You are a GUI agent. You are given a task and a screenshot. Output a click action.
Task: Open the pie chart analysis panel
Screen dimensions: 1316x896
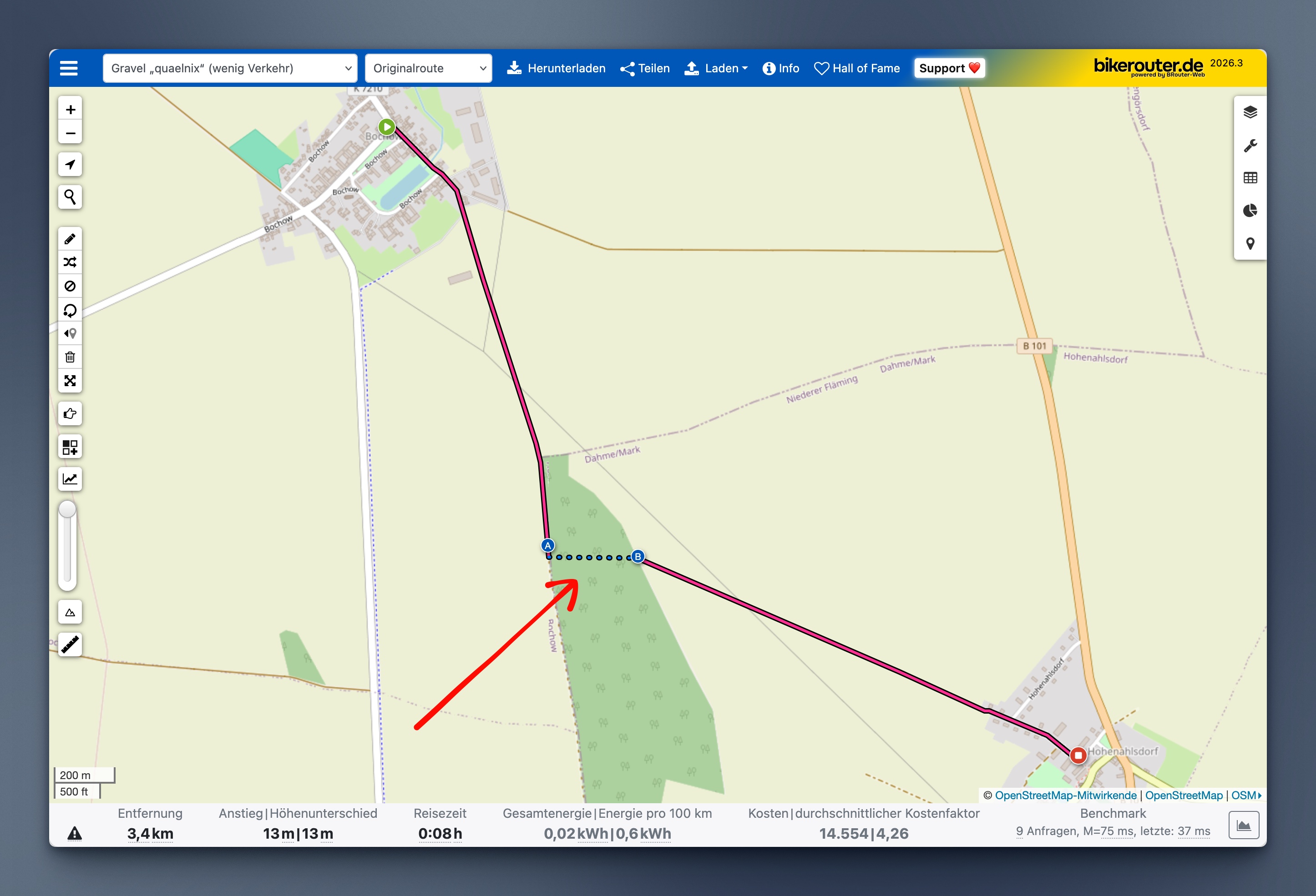click(x=1250, y=211)
